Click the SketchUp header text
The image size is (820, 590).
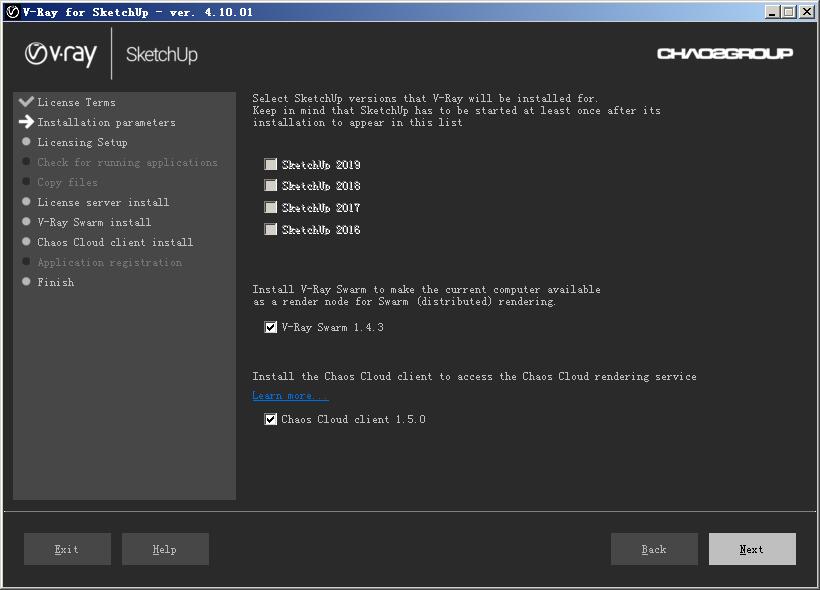tap(162, 54)
